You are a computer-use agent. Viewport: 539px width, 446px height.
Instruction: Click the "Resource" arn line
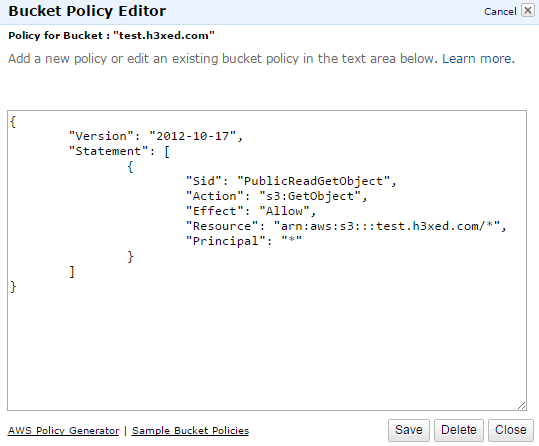(x=346, y=226)
